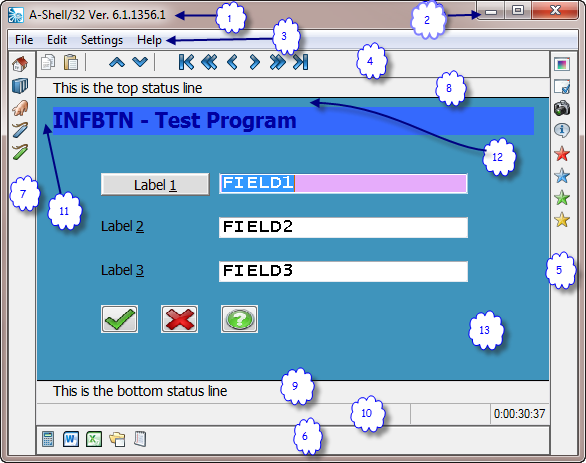The width and height of the screenshot is (586, 463).
Task: Click the paste clipboard icon
Action: point(71,62)
